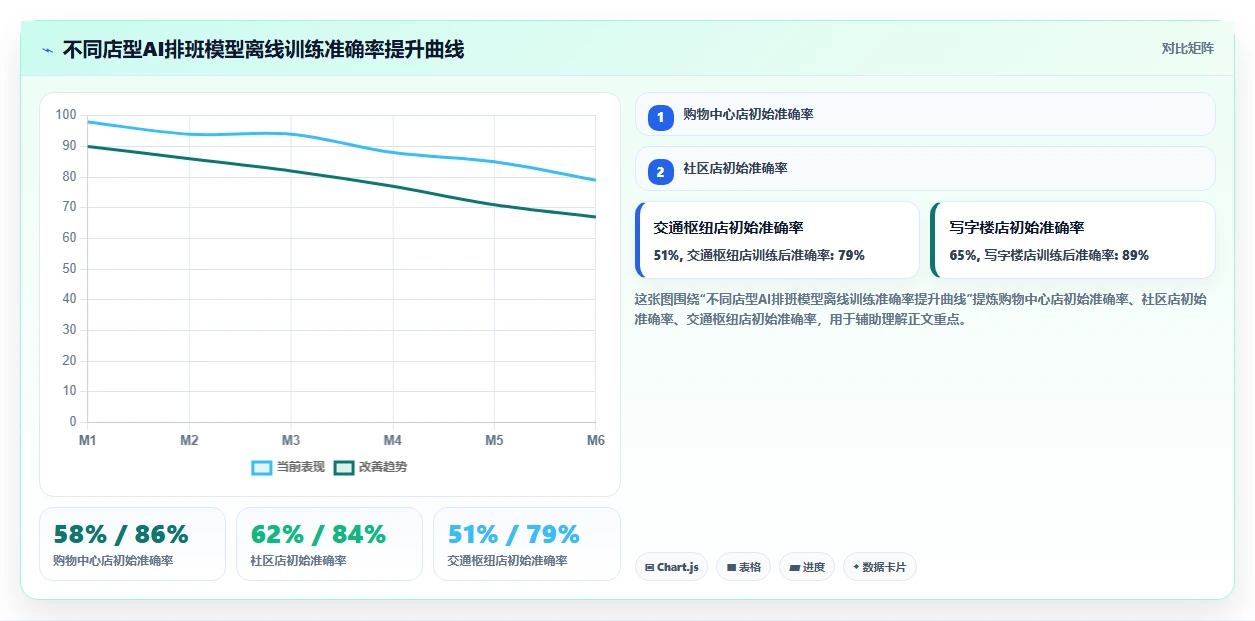This screenshot has width=1255, height=621.
Task: Select the 购物中心店初始准确率 list row
Action: tap(925, 114)
